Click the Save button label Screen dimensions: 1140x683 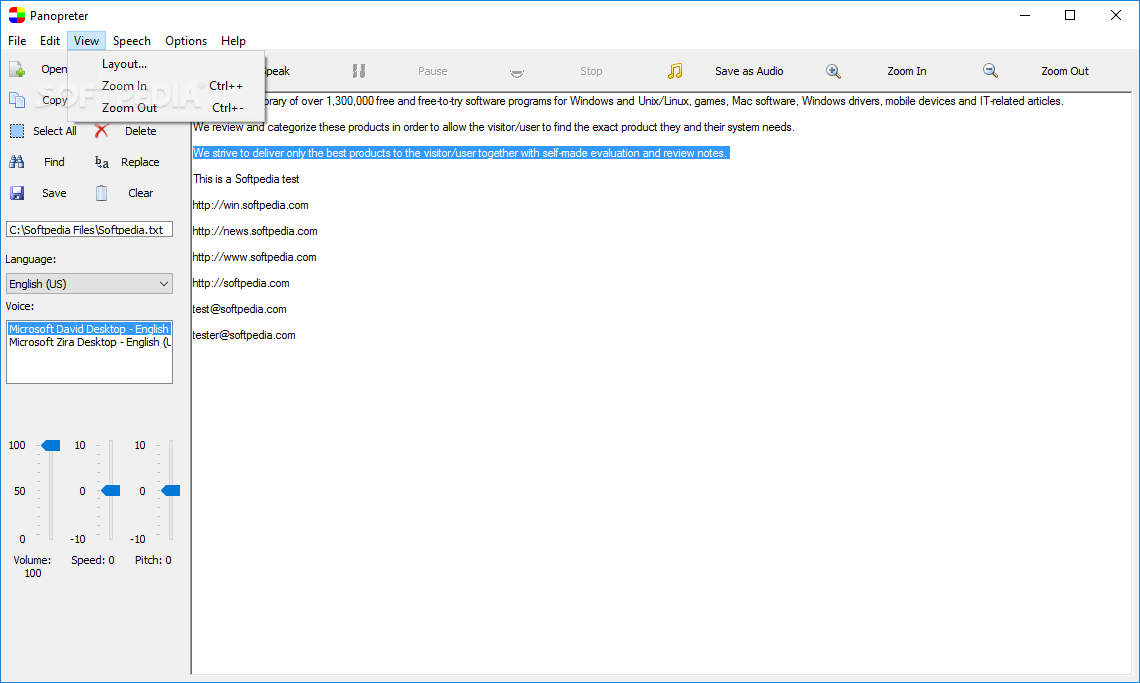(x=55, y=193)
